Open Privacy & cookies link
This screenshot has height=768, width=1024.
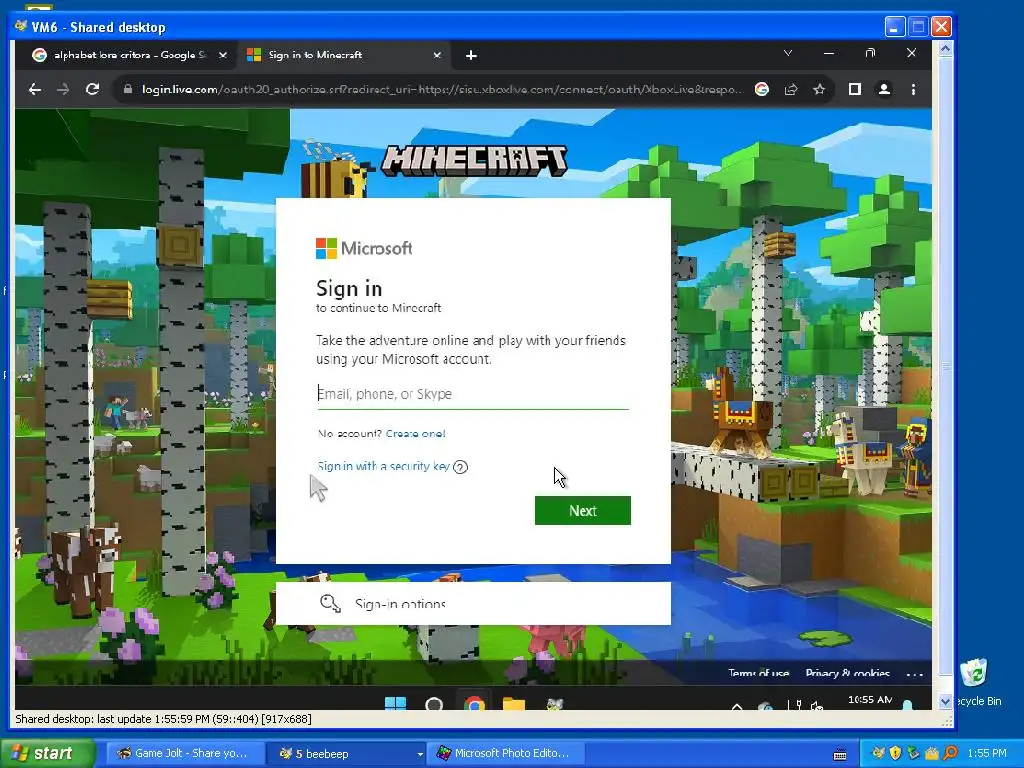pyautogui.click(x=848, y=673)
